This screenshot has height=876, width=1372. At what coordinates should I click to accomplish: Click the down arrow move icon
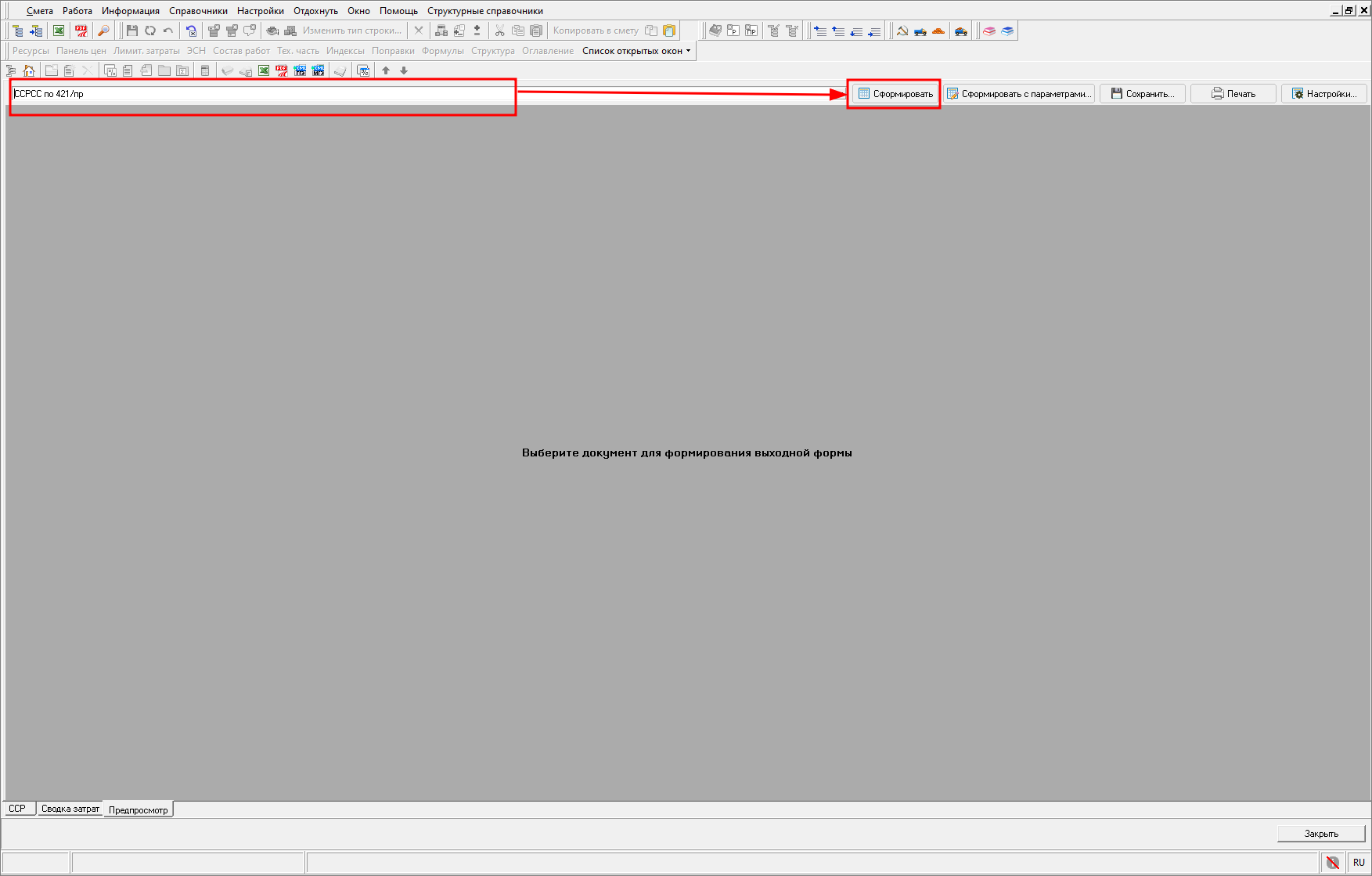(x=404, y=70)
